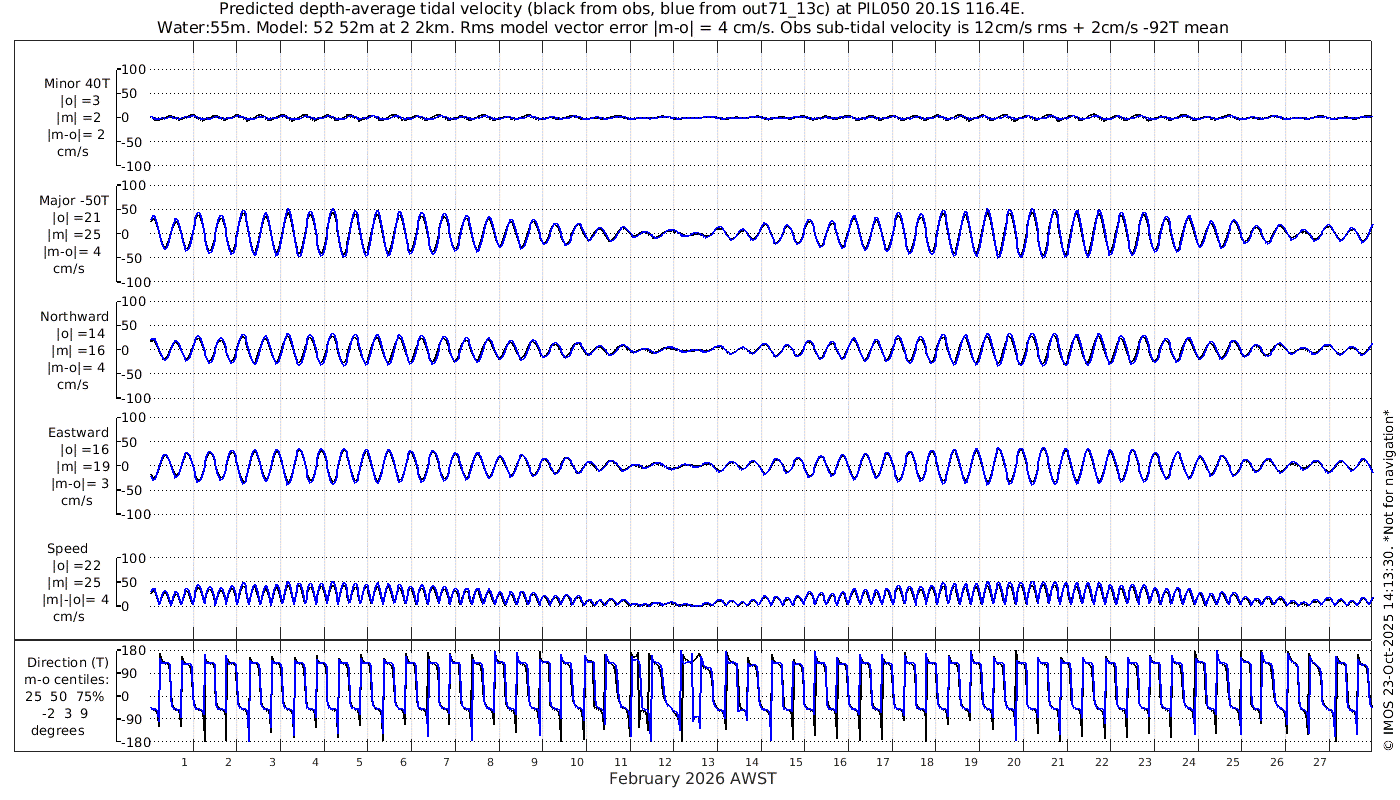Screen dimensions: 1400x800
Task: Select the "Speed" panel label
Action: 68,549
